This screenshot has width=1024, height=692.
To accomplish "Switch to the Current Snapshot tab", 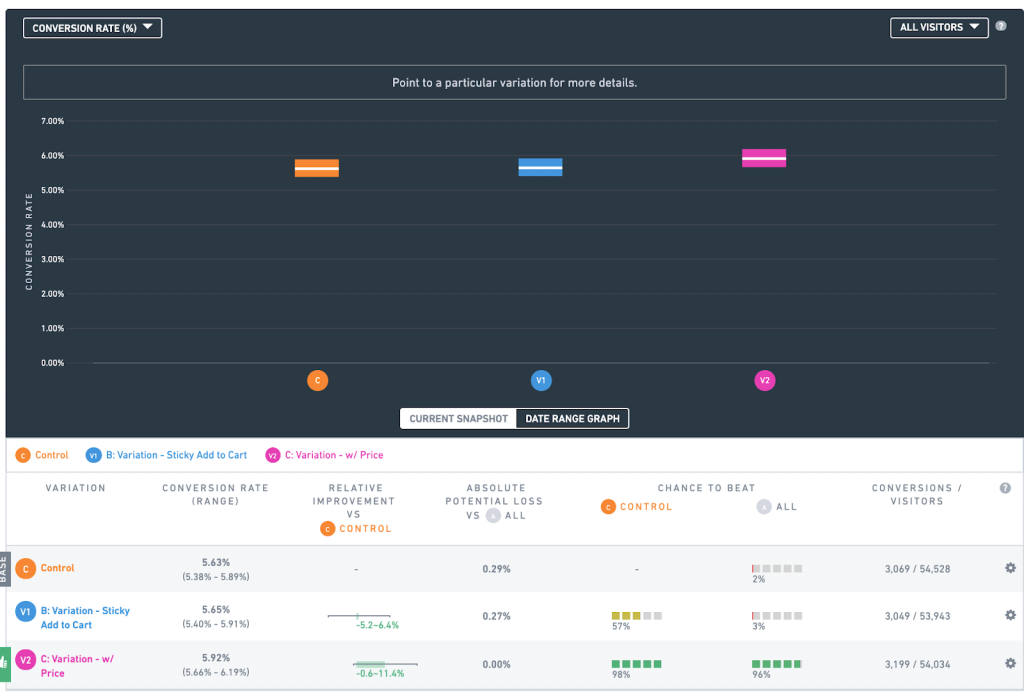I will pos(458,418).
